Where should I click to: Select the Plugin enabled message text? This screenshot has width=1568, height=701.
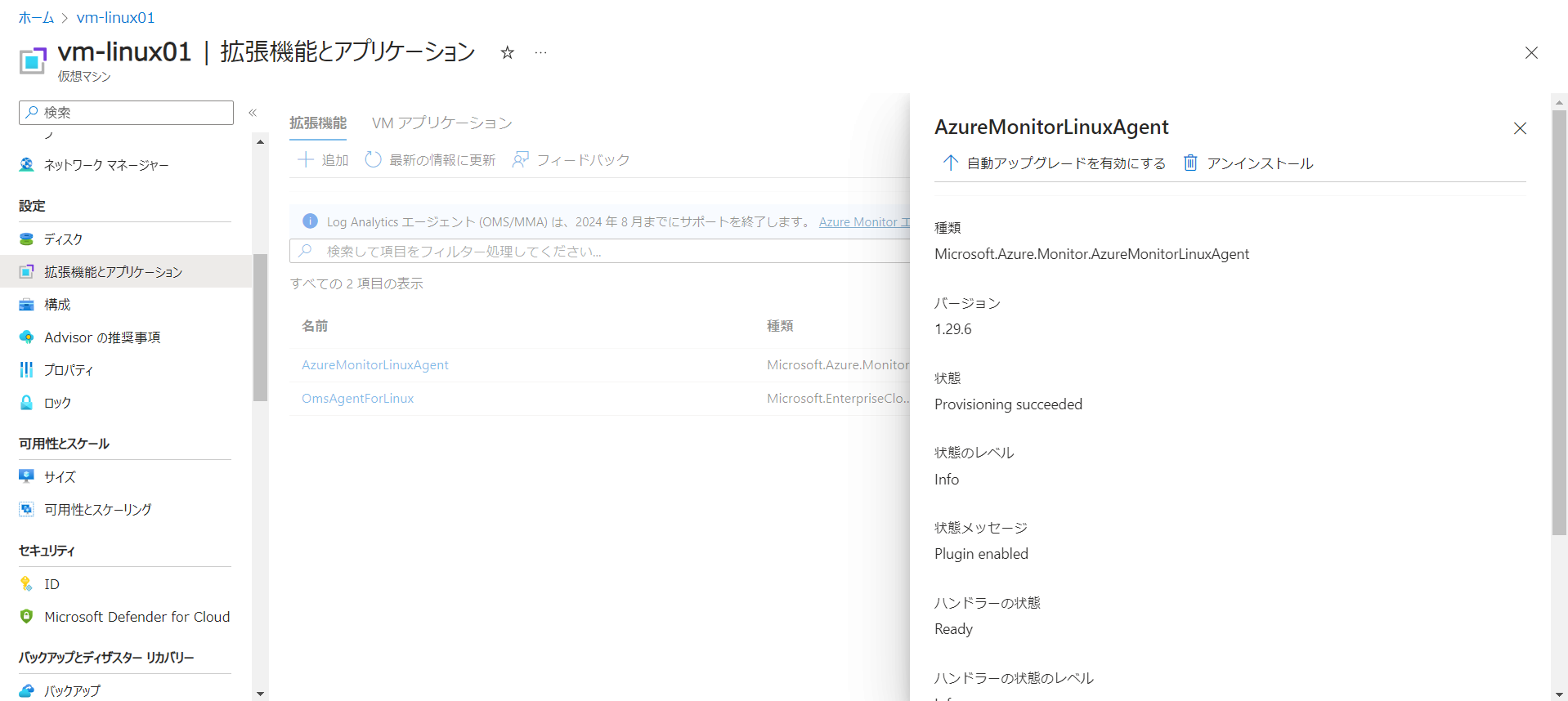[981, 553]
